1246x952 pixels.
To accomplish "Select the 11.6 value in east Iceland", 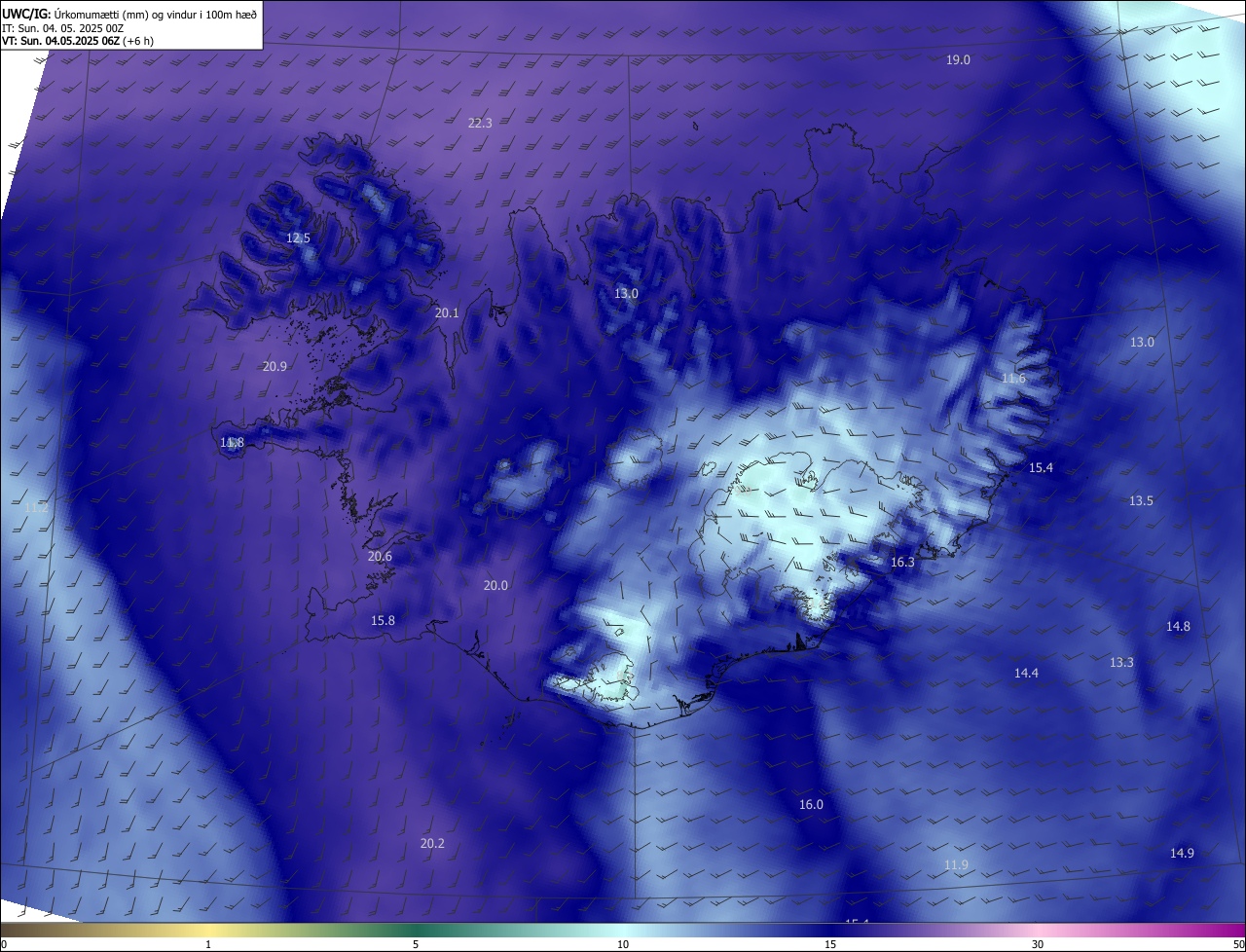I will [1013, 379].
